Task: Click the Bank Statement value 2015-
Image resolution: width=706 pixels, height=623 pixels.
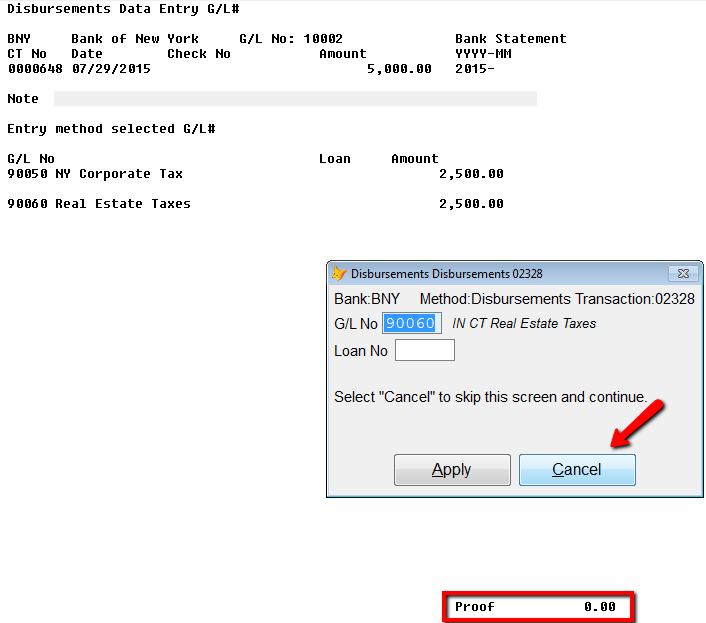Action: click(x=475, y=69)
